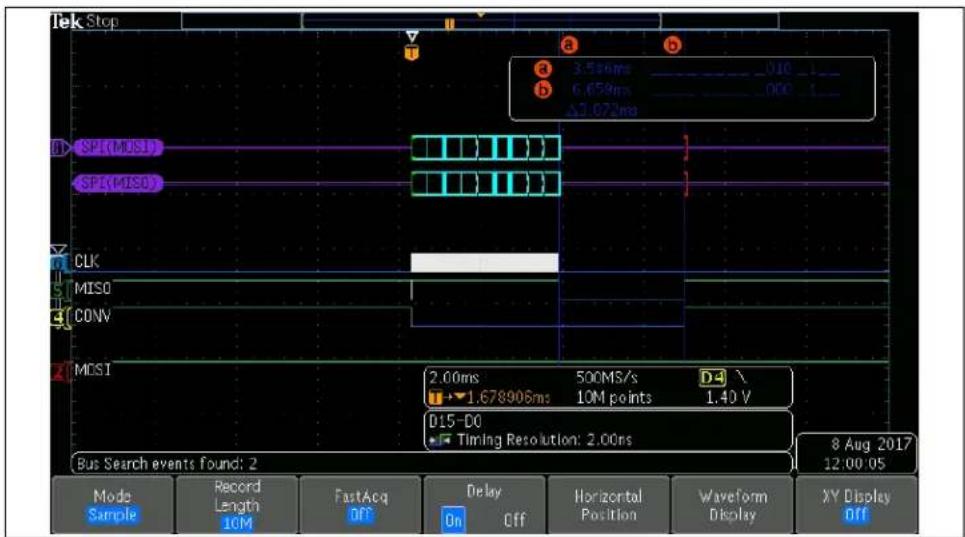
Task: Click the cursor a icon in readout box
Action: point(543,68)
